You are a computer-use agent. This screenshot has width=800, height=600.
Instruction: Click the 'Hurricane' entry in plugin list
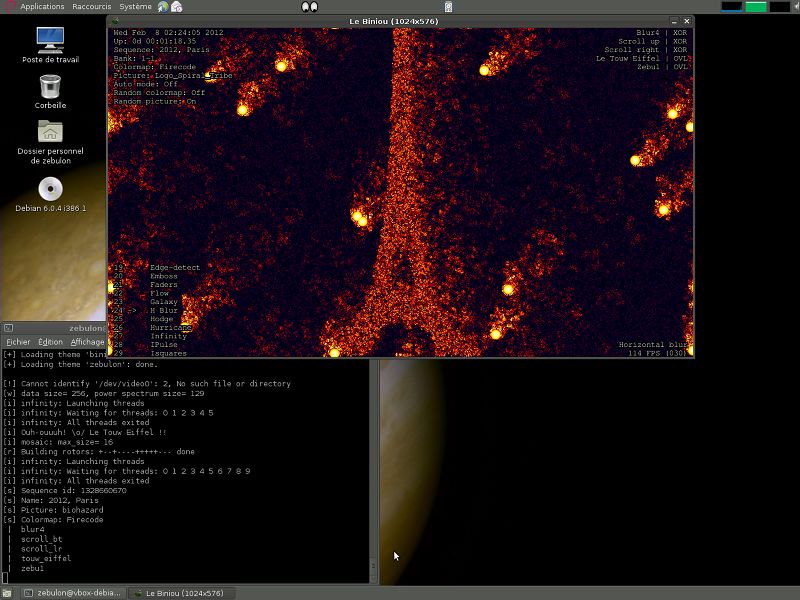coord(170,328)
